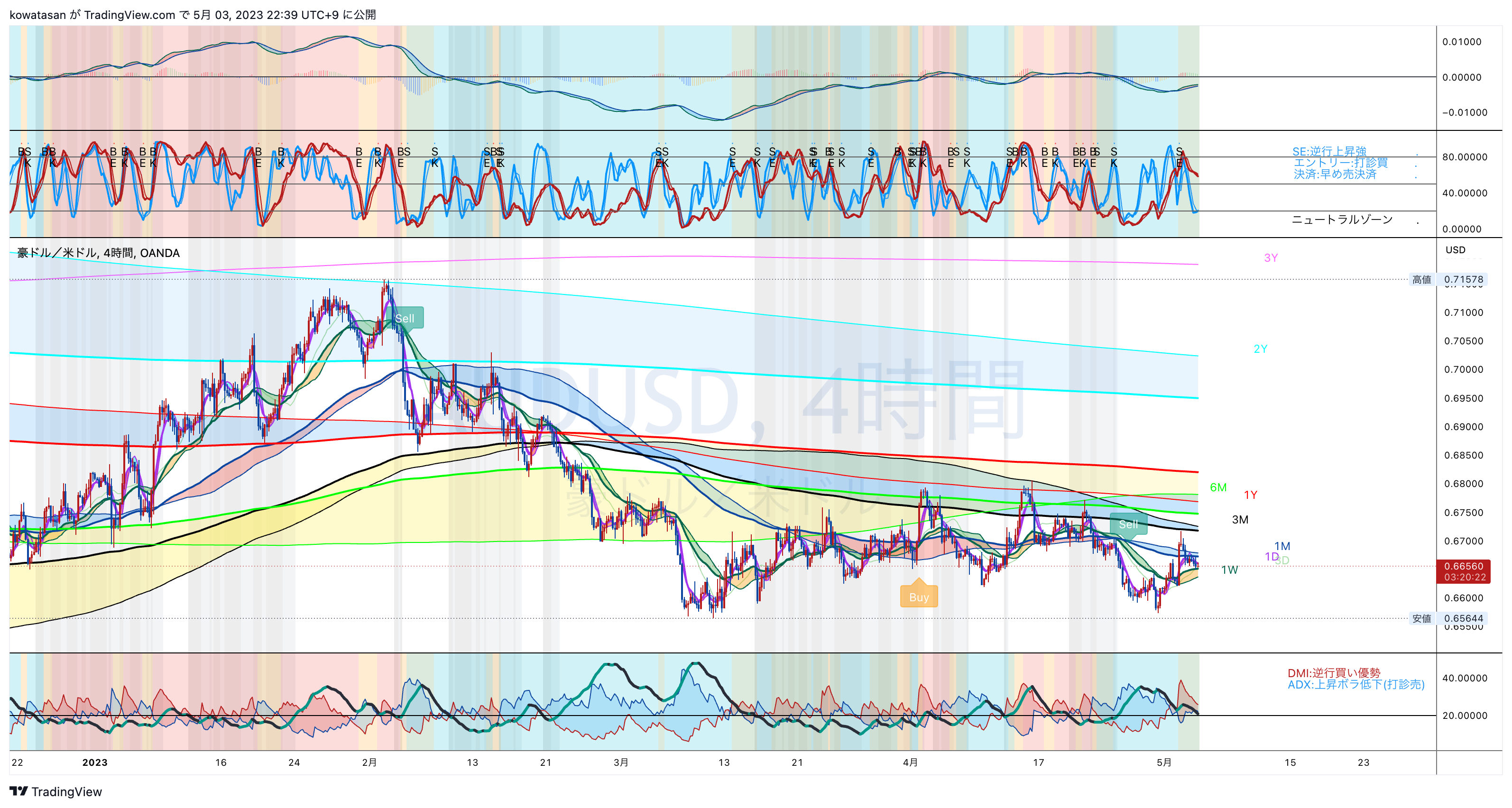Click the 5月 marker on time axis
Image resolution: width=1512 pixels, height=808 pixels.
[x=1164, y=762]
